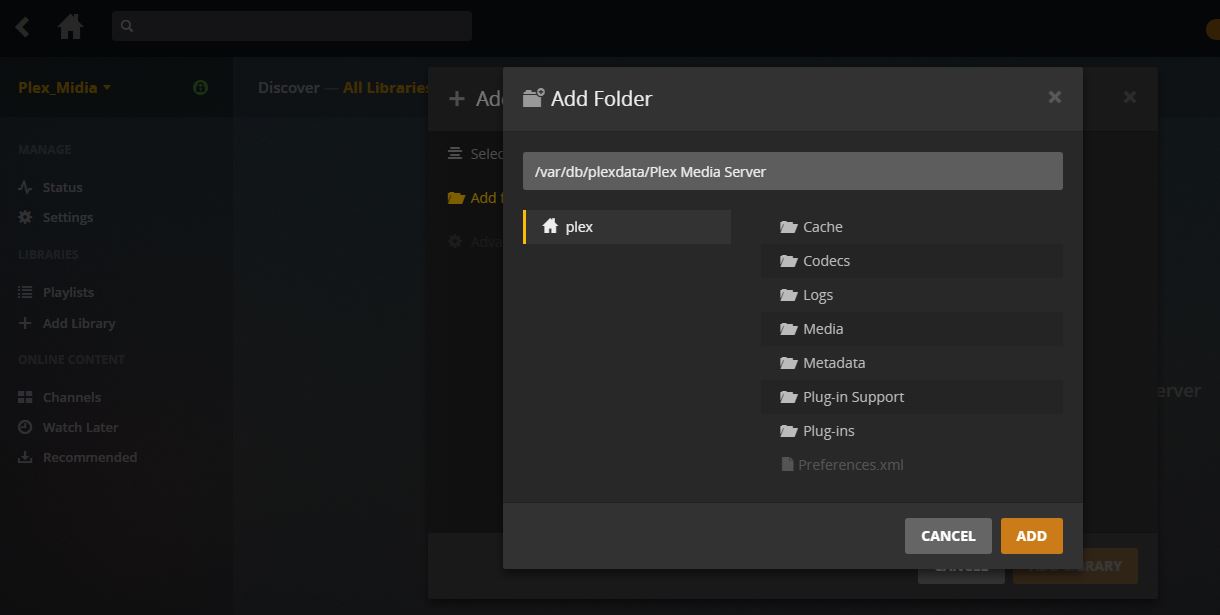The image size is (1220, 615).
Task: Open the Cache folder
Action: [x=912, y=227]
